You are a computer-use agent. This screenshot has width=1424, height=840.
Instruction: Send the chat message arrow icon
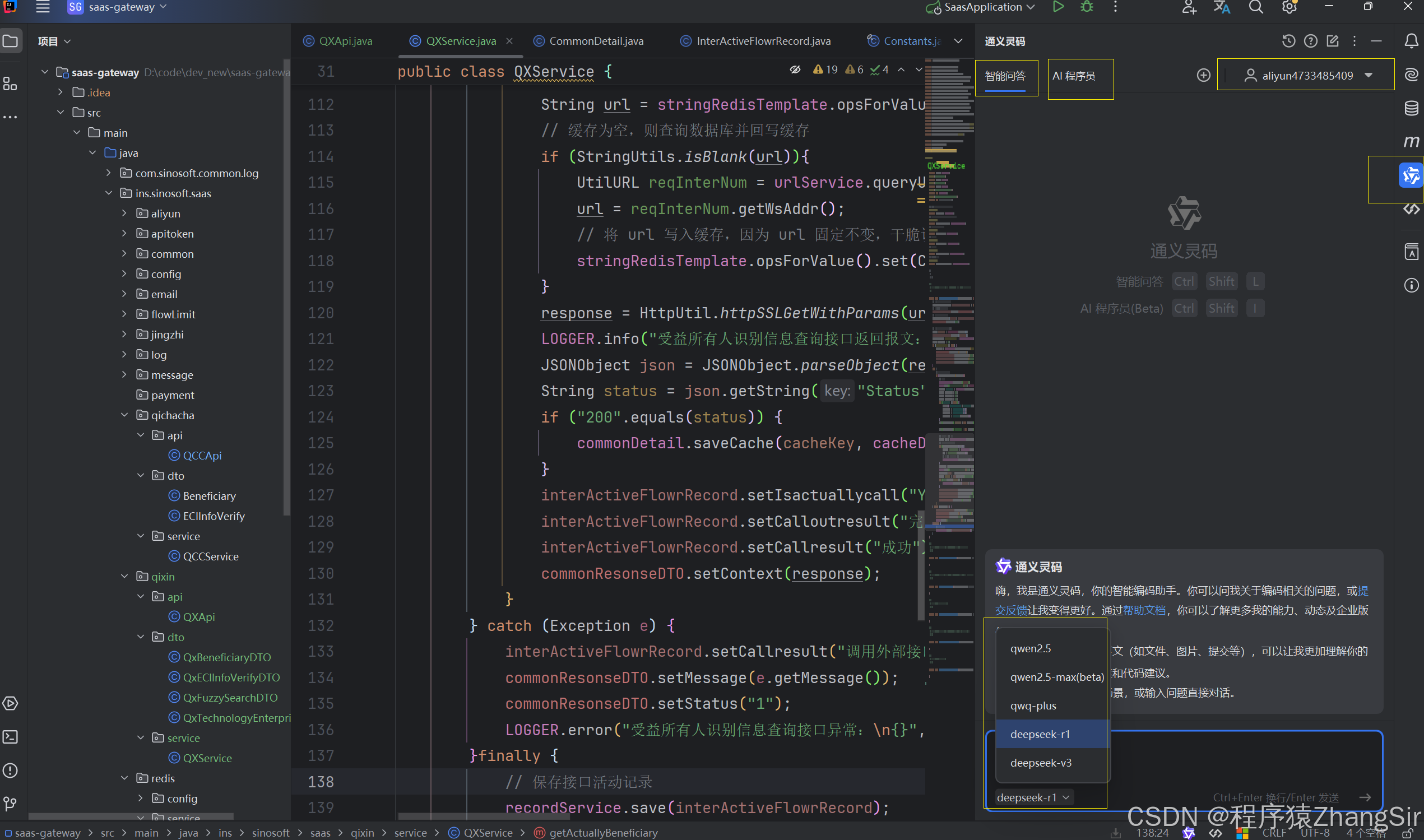pyautogui.click(x=1365, y=797)
